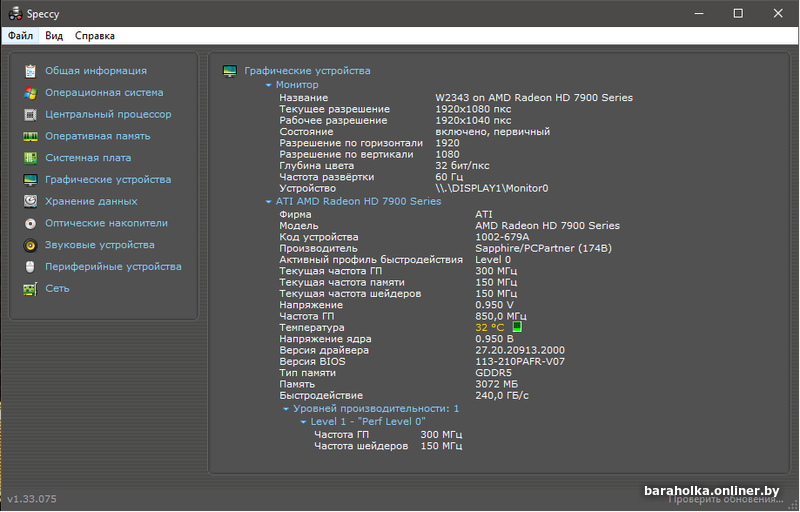The image size is (800, 512).
Task: Click the Сеть network card icon
Action: pyautogui.click(x=30, y=289)
